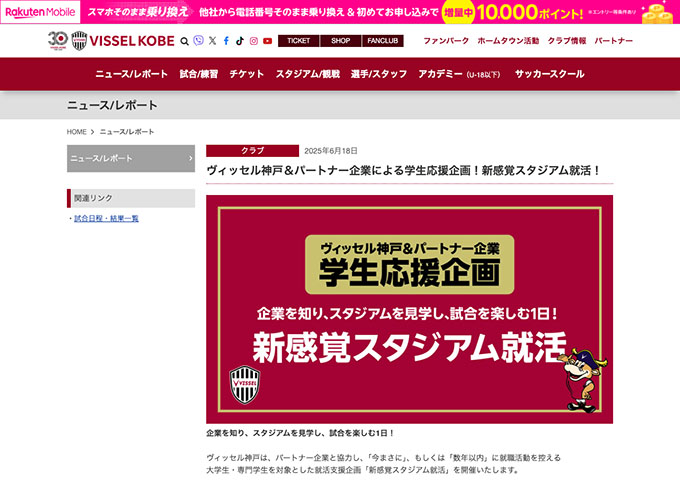Open パートナー link
The width and height of the screenshot is (680, 480).
click(613, 41)
